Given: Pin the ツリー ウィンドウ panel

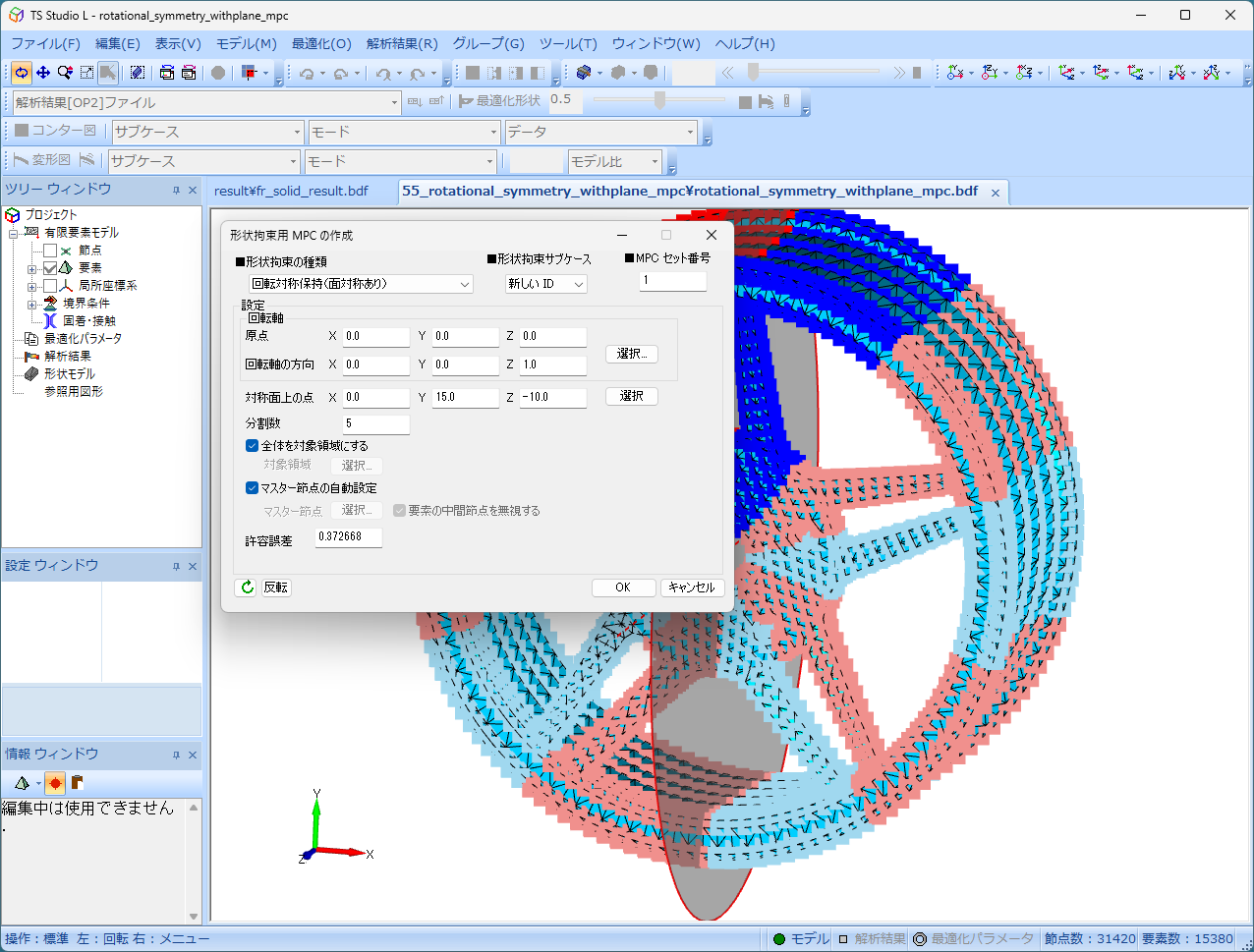Looking at the screenshot, I should point(177,191).
